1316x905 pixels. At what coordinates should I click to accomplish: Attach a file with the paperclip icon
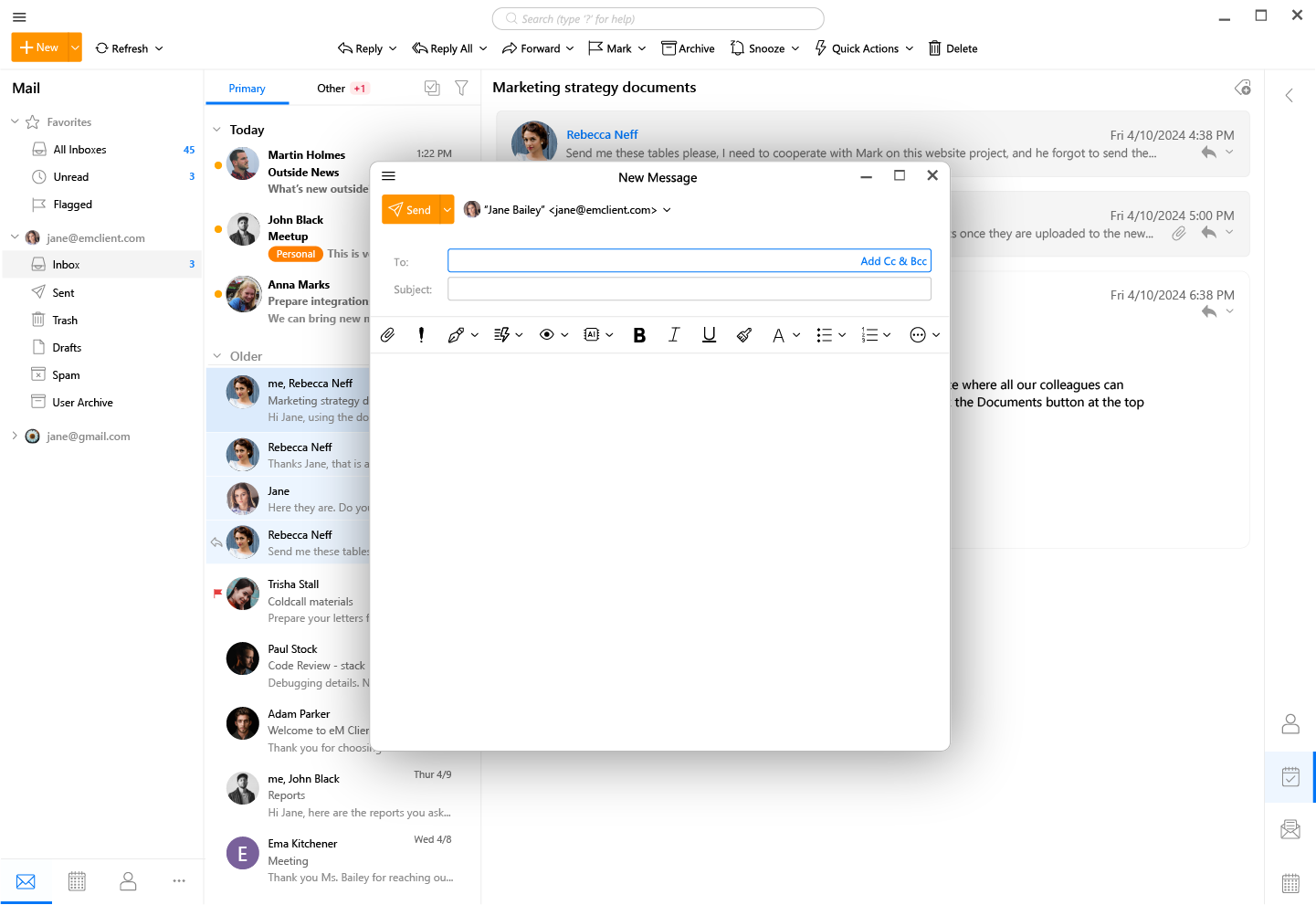(x=387, y=334)
